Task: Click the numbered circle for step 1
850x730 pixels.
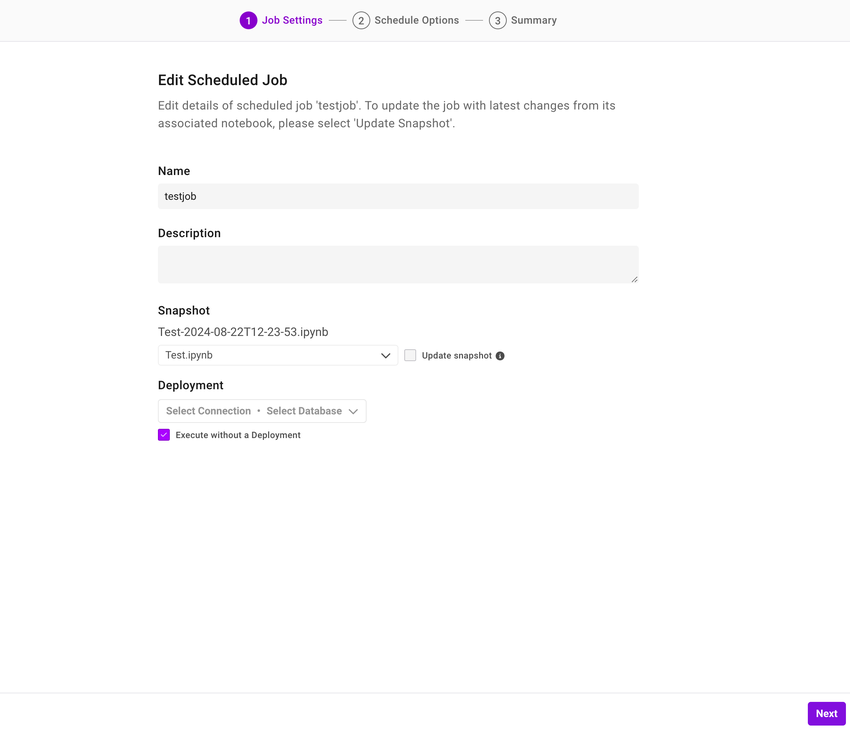Action: click(247, 20)
